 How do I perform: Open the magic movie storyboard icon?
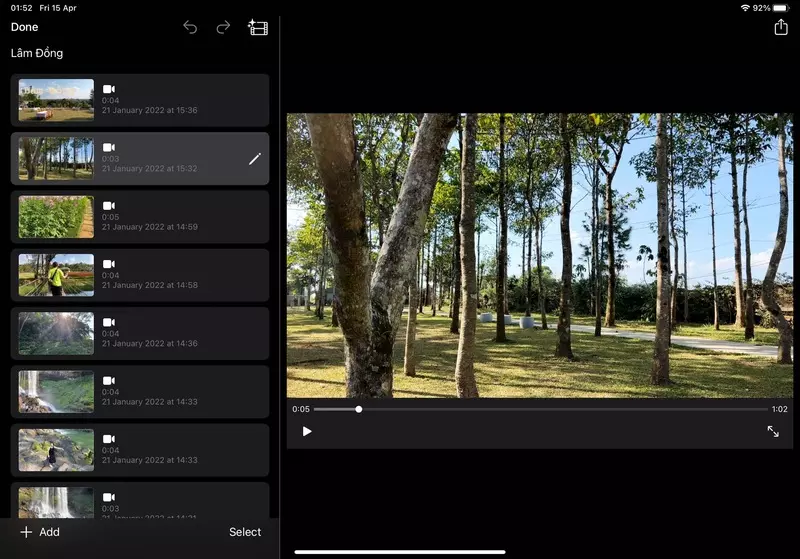(258, 27)
